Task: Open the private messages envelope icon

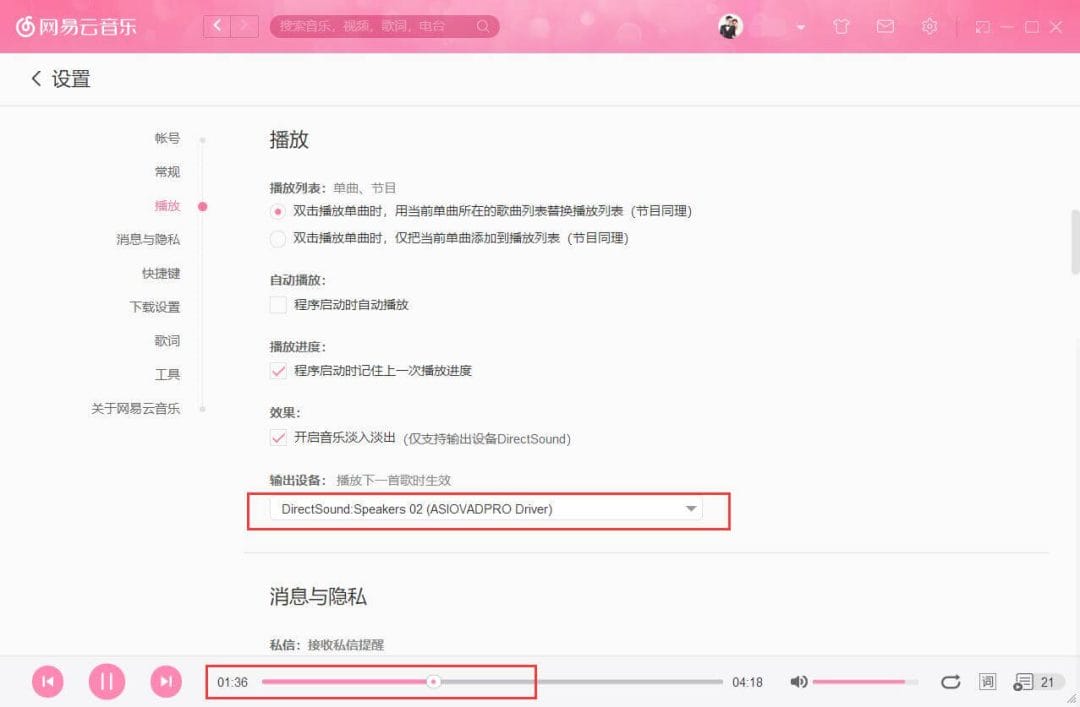Action: click(x=885, y=27)
